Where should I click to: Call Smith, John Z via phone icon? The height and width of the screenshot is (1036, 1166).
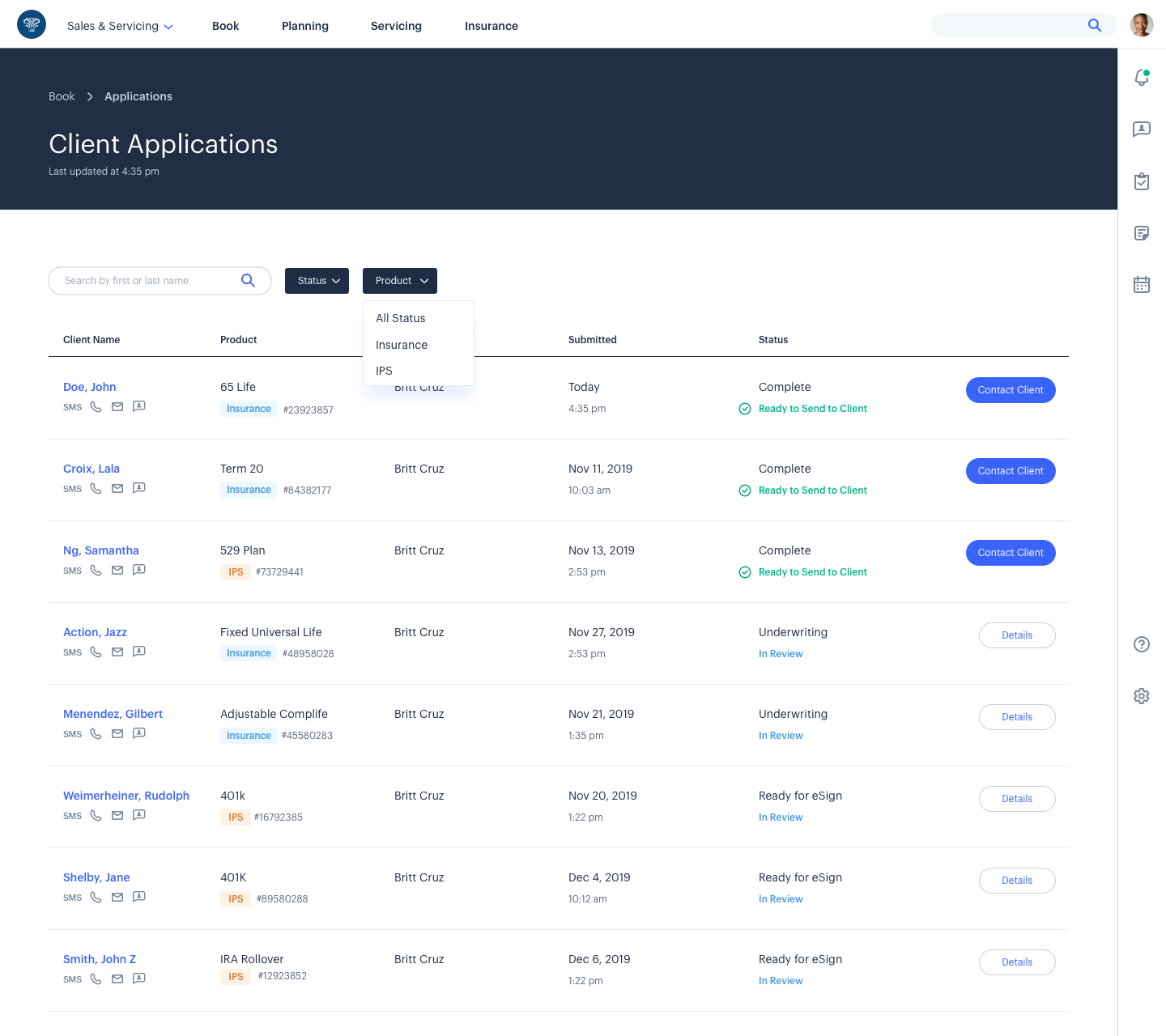[96, 979]
